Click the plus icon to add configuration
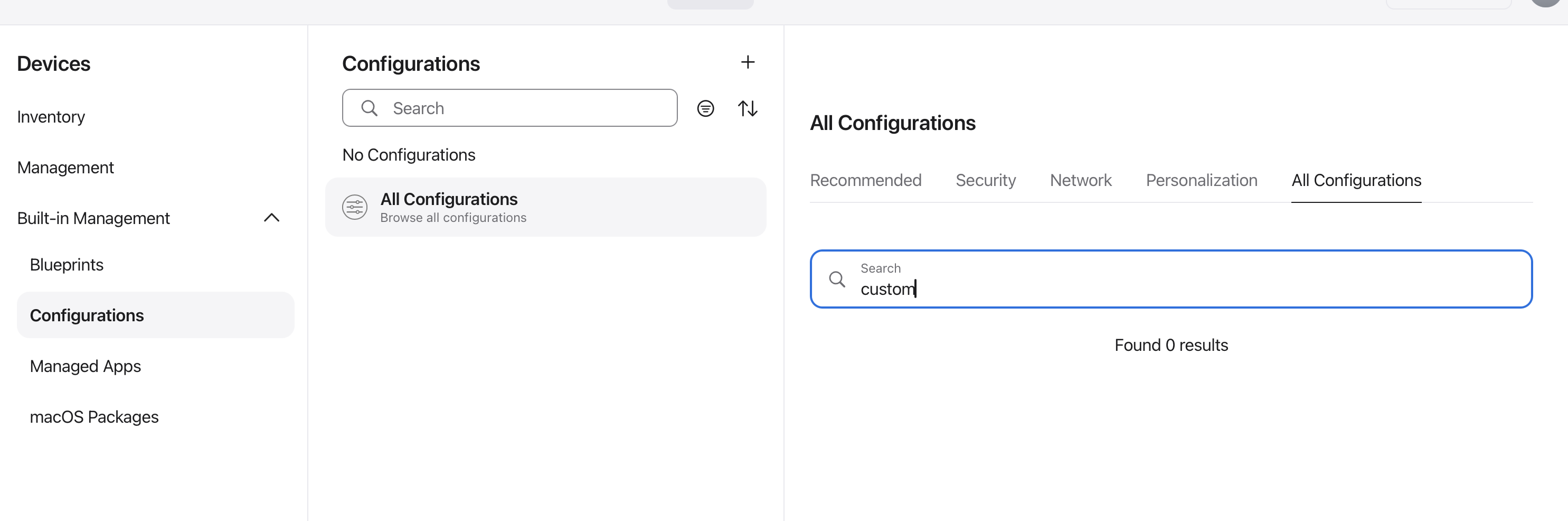1568x521 pixels. pyautogui.click(x=748, y=62)
